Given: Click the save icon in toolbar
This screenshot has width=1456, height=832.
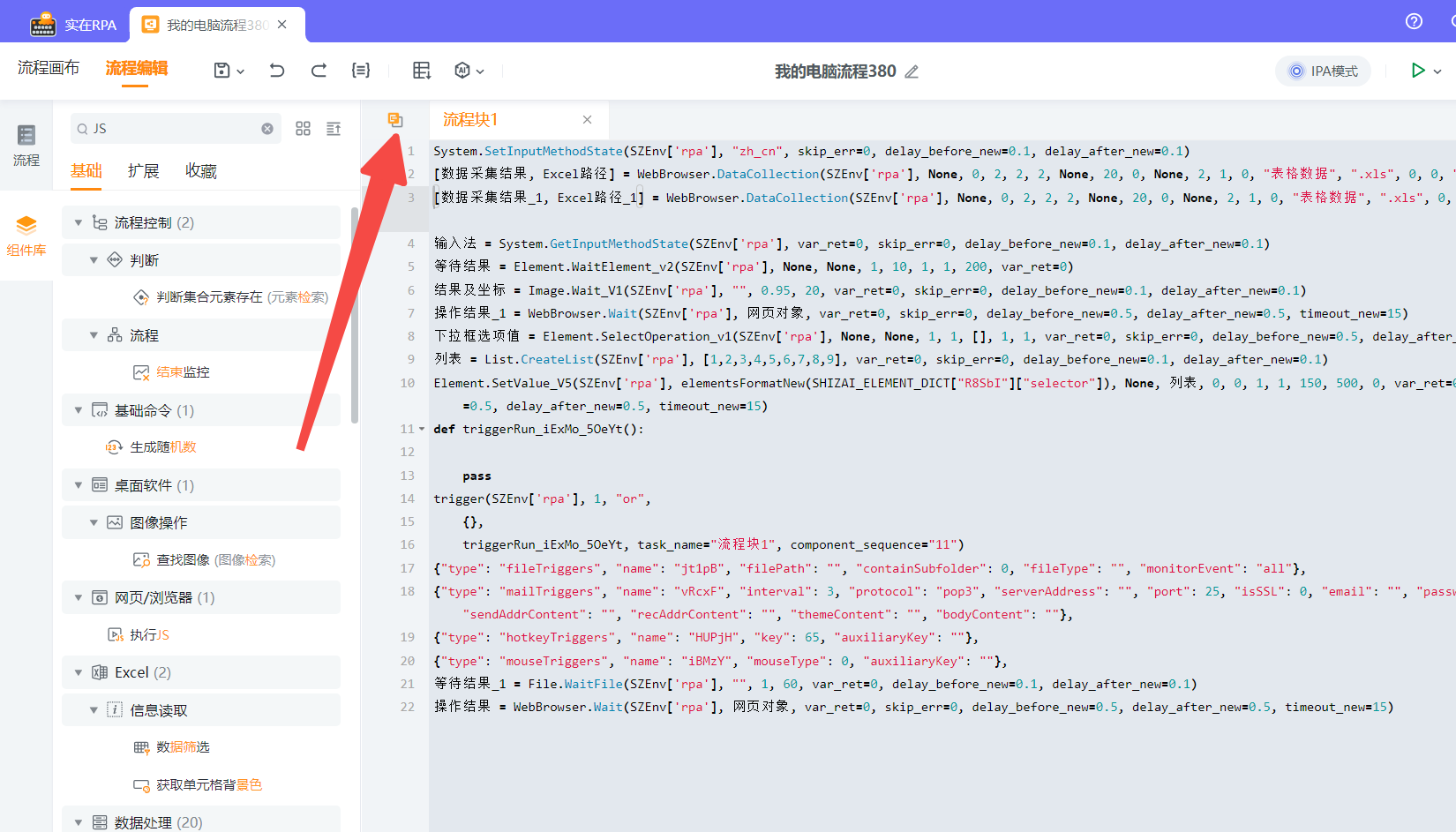Looking at the screenshot, I should [222, 71].
